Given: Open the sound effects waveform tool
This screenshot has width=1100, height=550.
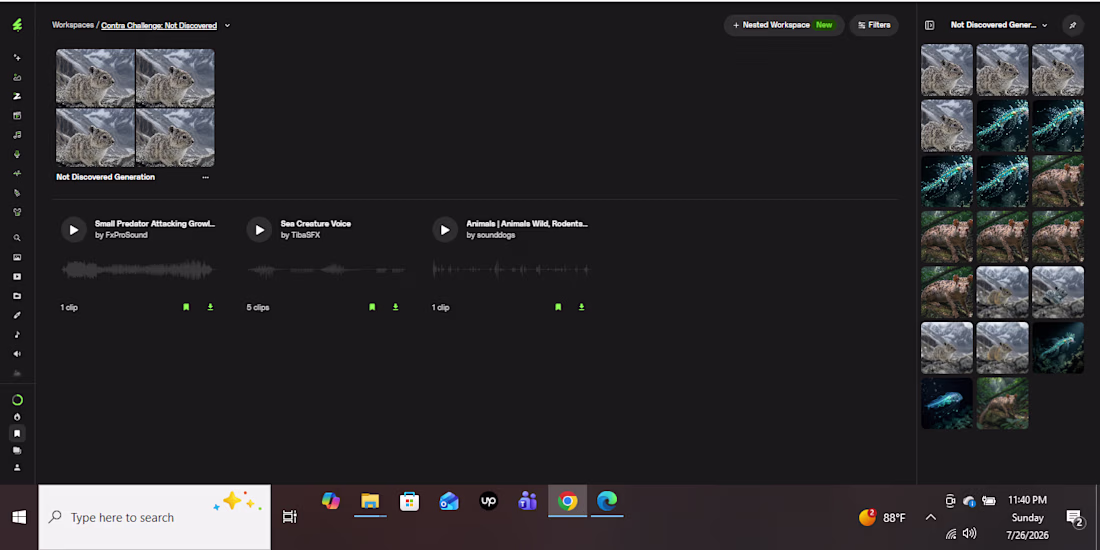Looking at the screenshot, I should coord(18,173).
